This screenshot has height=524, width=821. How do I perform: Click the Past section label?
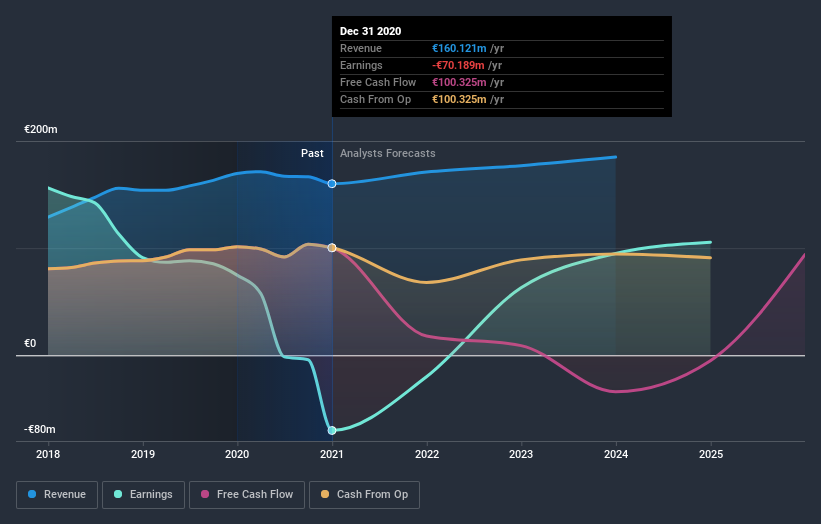click(x=312, y=153)
